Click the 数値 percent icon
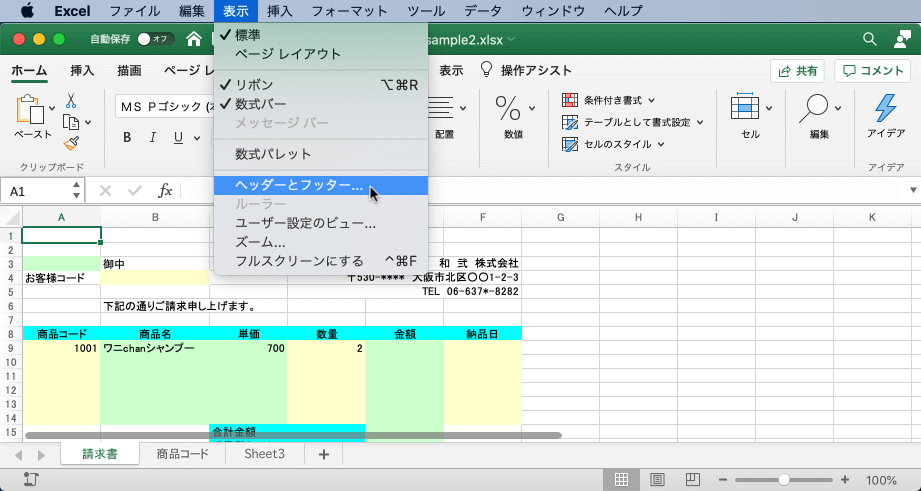Image resolution: width=921 pixels, height=491 pixels. click(x=508, y=108)
